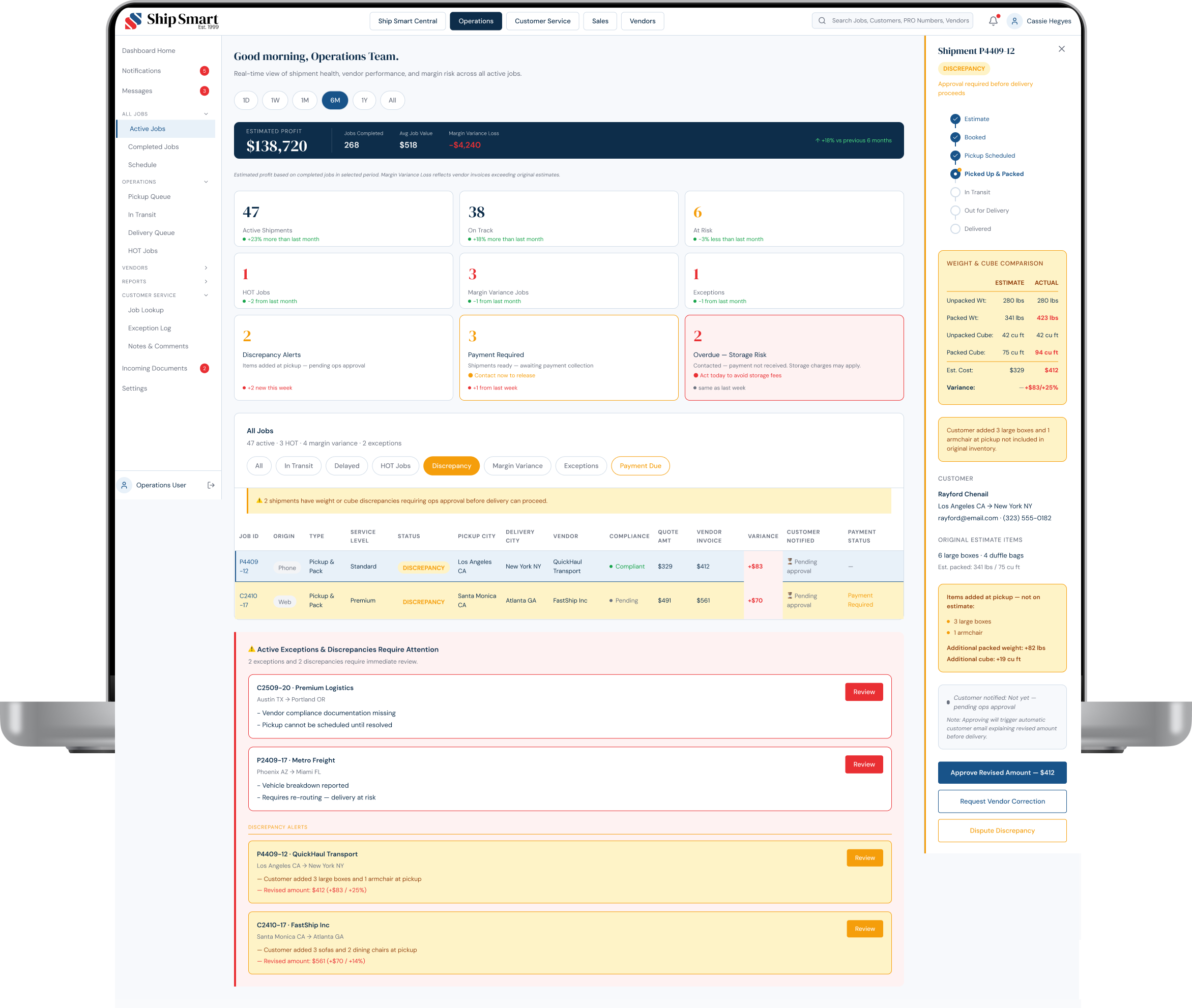Click the search magnifier icon
Viewport: 1192px width, 1008px height.
click(822, 20)
